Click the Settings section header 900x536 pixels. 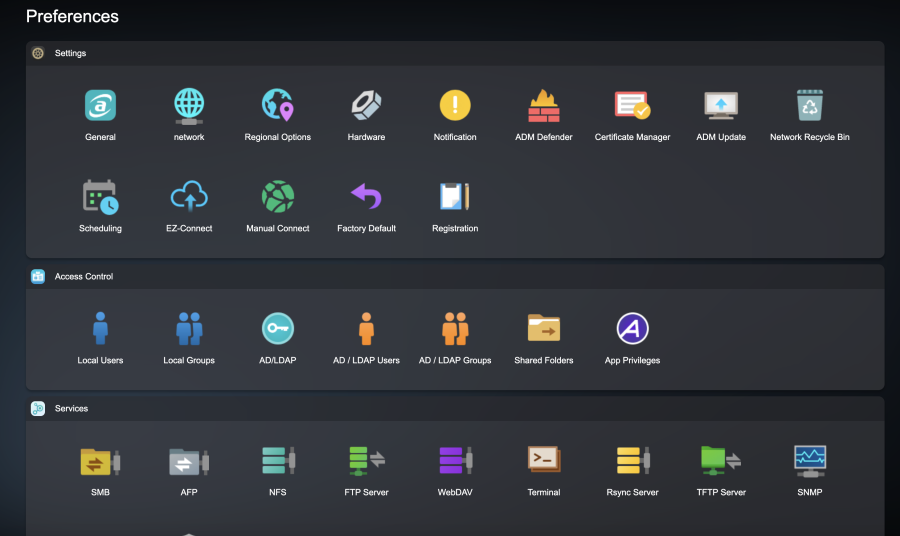(70, 53)
